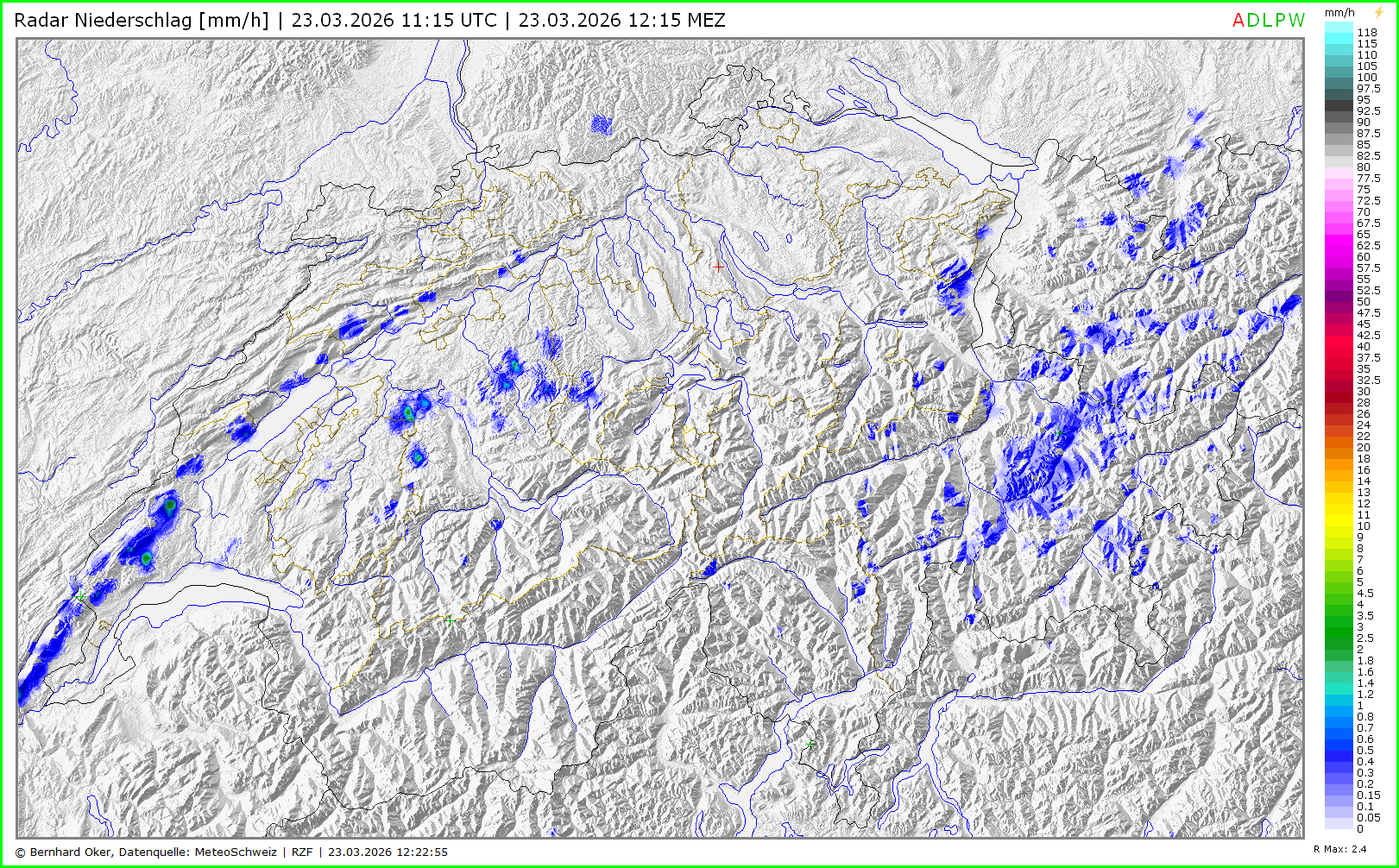Click the 'R Max: 2.4' readout
This screenshot has height=868, width=1399.
point(1339,849)
